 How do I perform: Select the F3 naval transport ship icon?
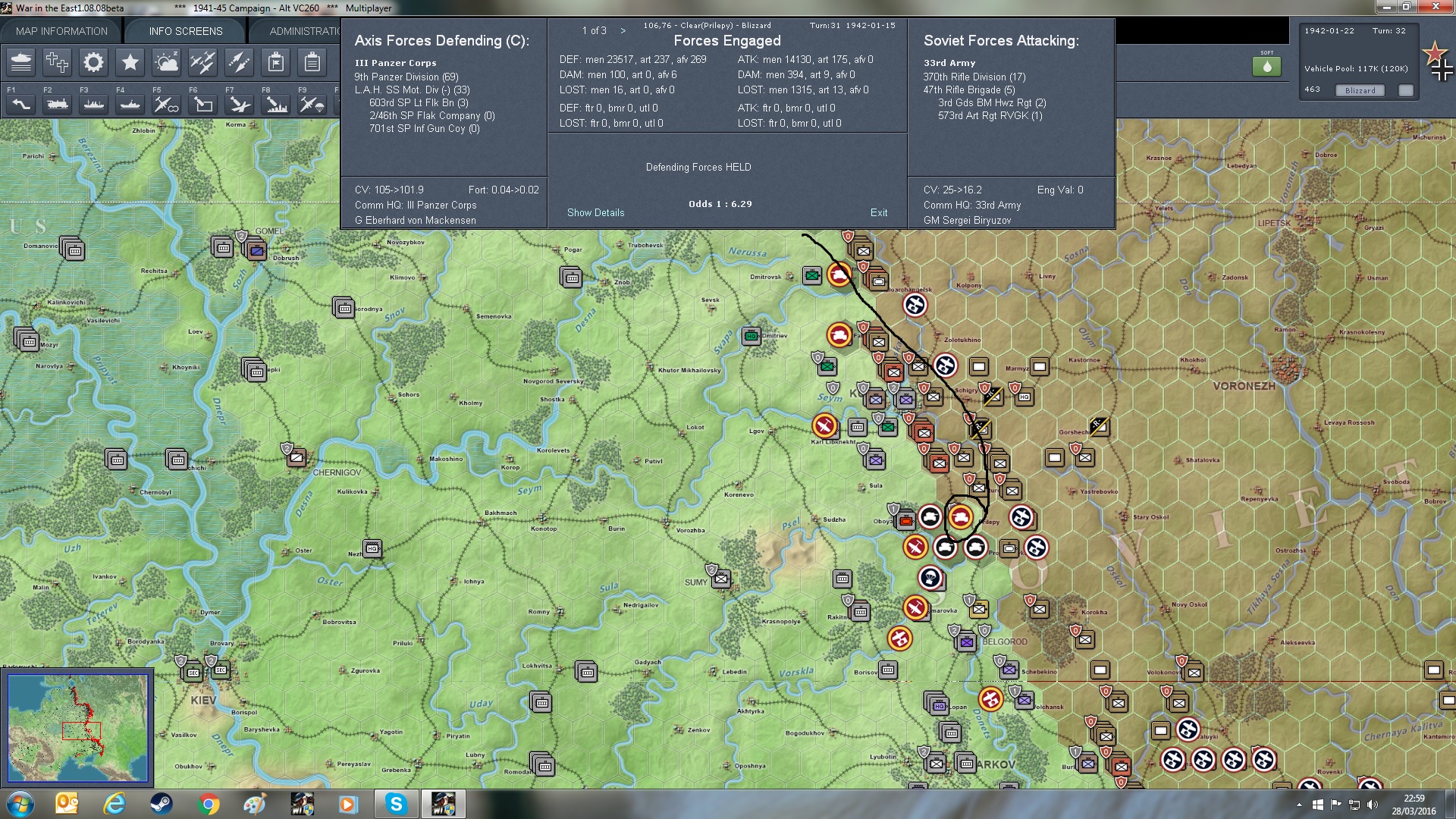pos(94,105)
